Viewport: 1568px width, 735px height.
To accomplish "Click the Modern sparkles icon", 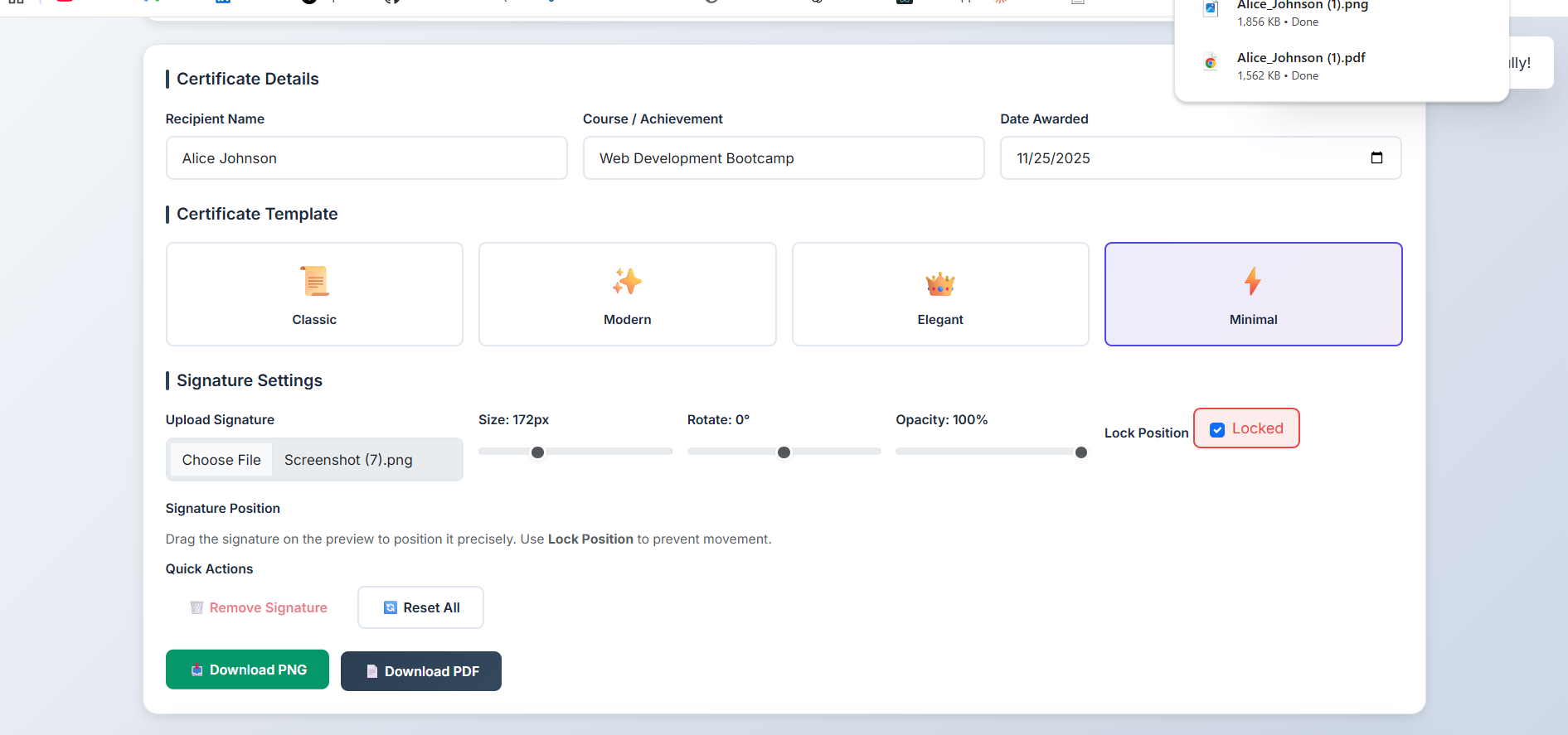I will (628, 282).
